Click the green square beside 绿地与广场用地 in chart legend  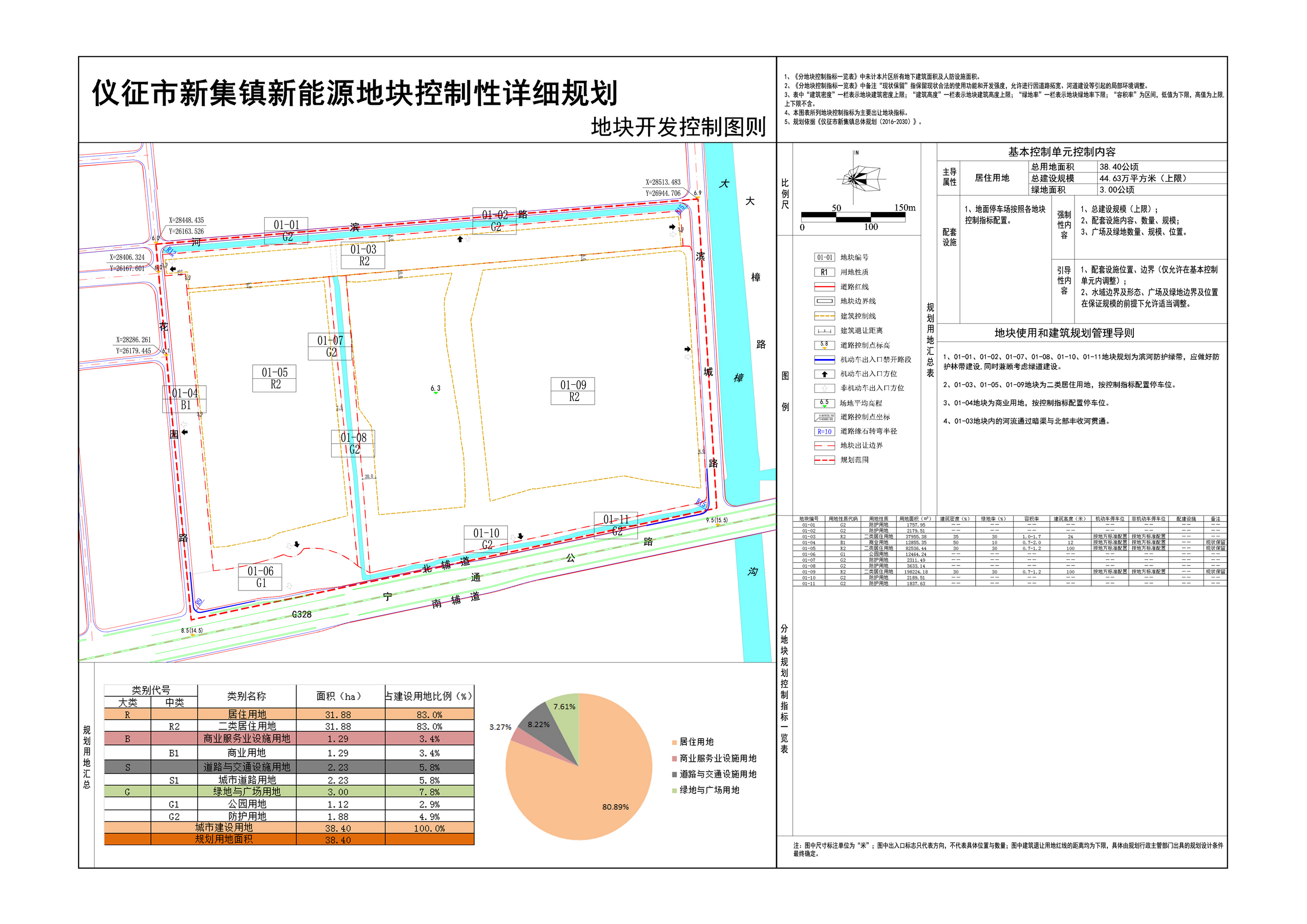point(675,791)
